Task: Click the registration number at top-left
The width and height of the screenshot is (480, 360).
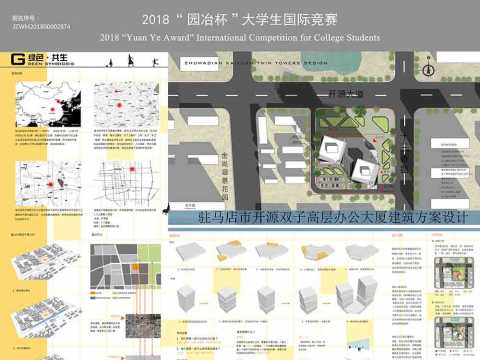Action: click(41, 26)
